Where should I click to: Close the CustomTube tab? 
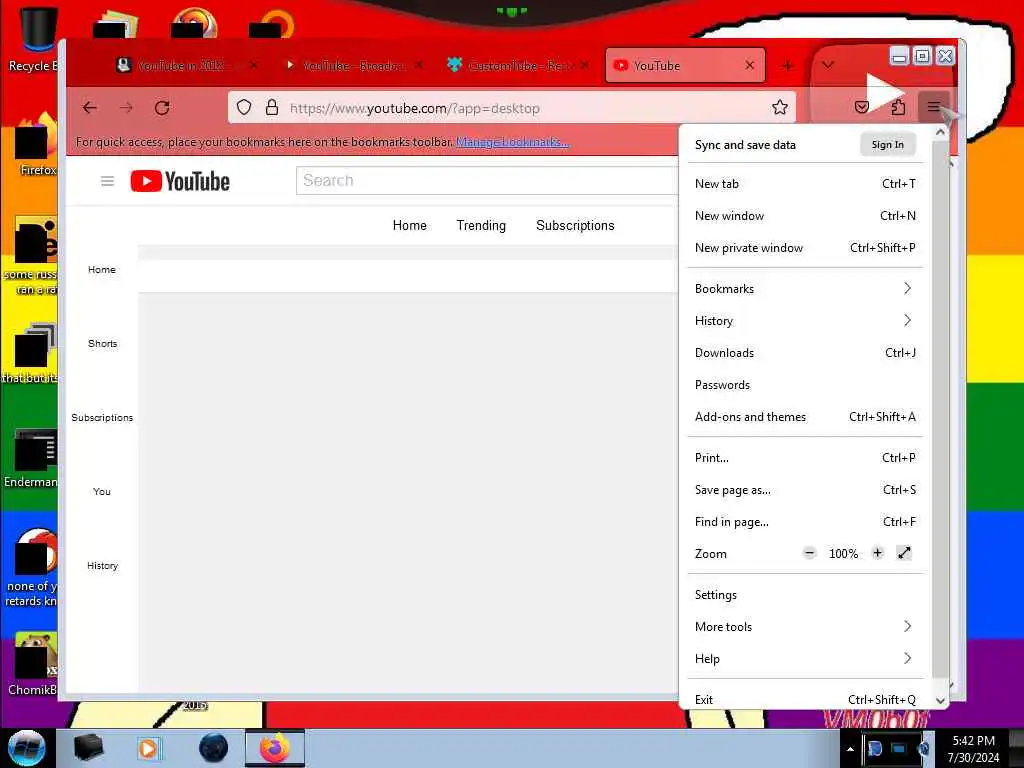pyautogui.click(x=584, y=65)
